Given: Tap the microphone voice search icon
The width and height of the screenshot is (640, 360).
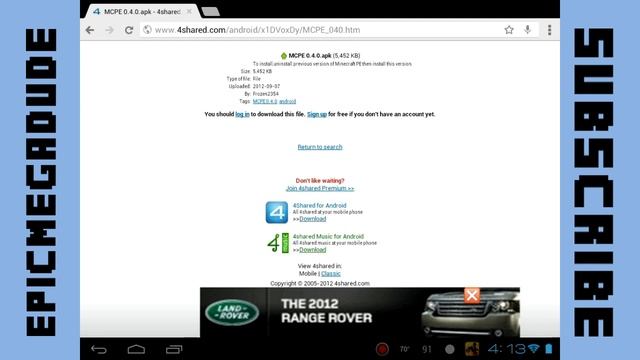Looking at the screenshot, I should [528, 29].
